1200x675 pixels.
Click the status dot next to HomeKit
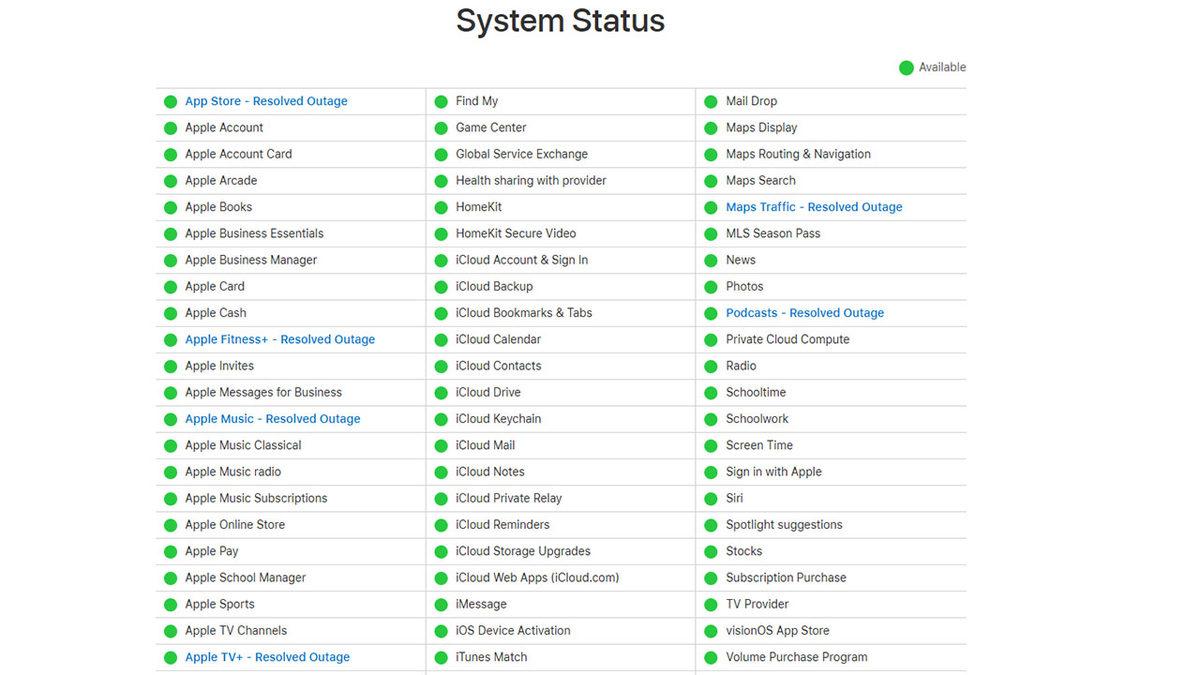coord(439,207)
